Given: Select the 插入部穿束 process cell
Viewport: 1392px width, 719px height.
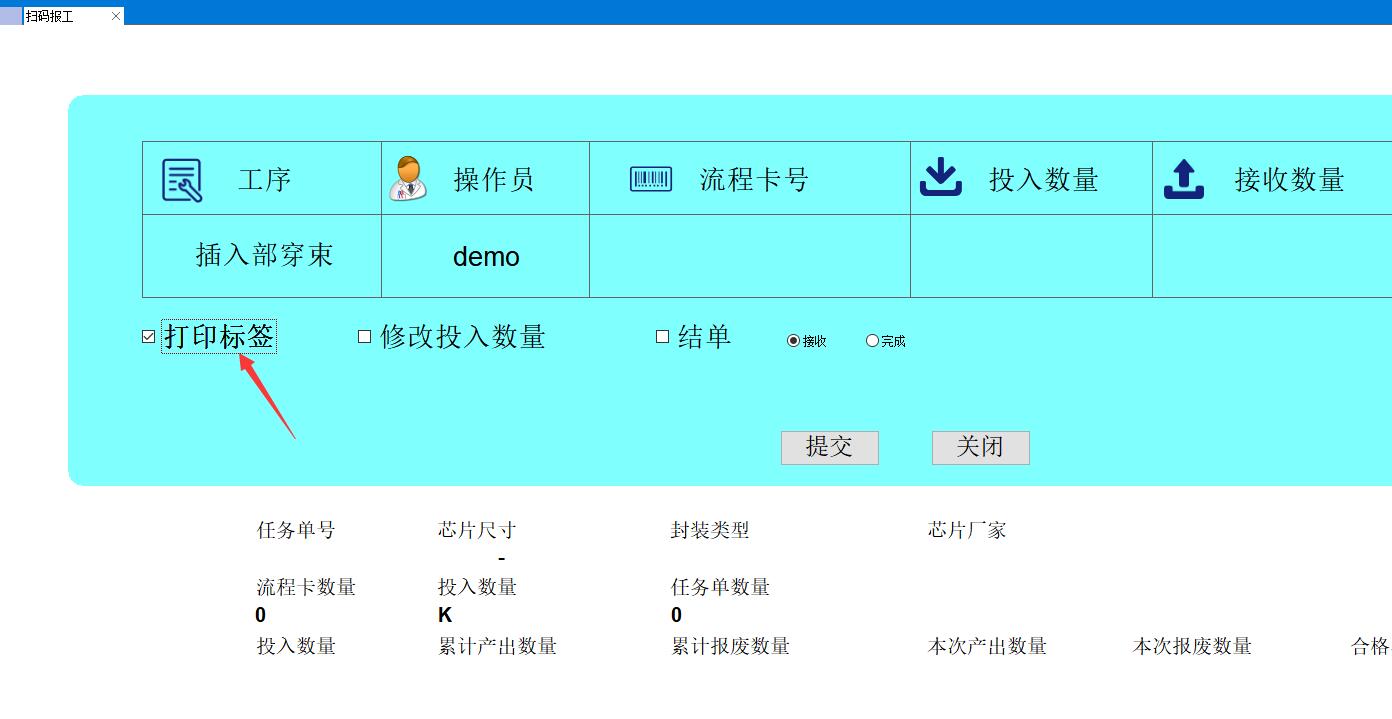Looking at the screenshot, I should [x=263, y=256].
